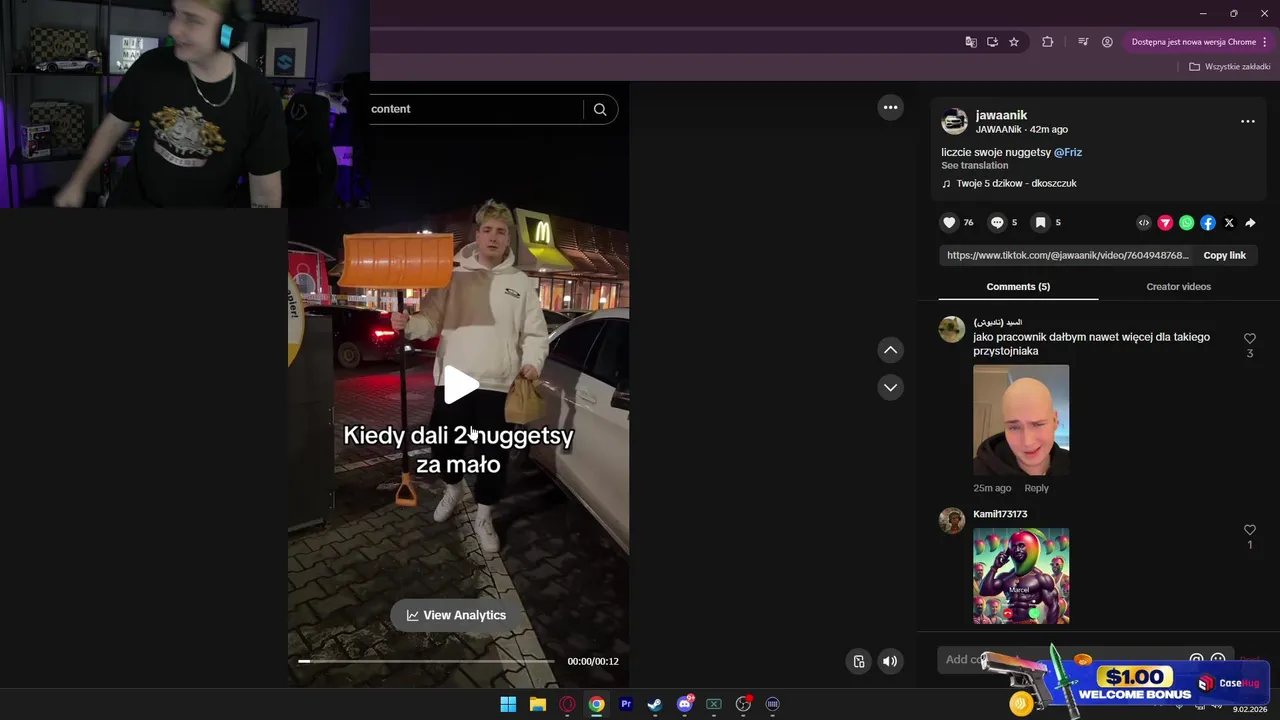Open 'Wszystkie zakładki' bookmarks folder

click(1230, 67)
